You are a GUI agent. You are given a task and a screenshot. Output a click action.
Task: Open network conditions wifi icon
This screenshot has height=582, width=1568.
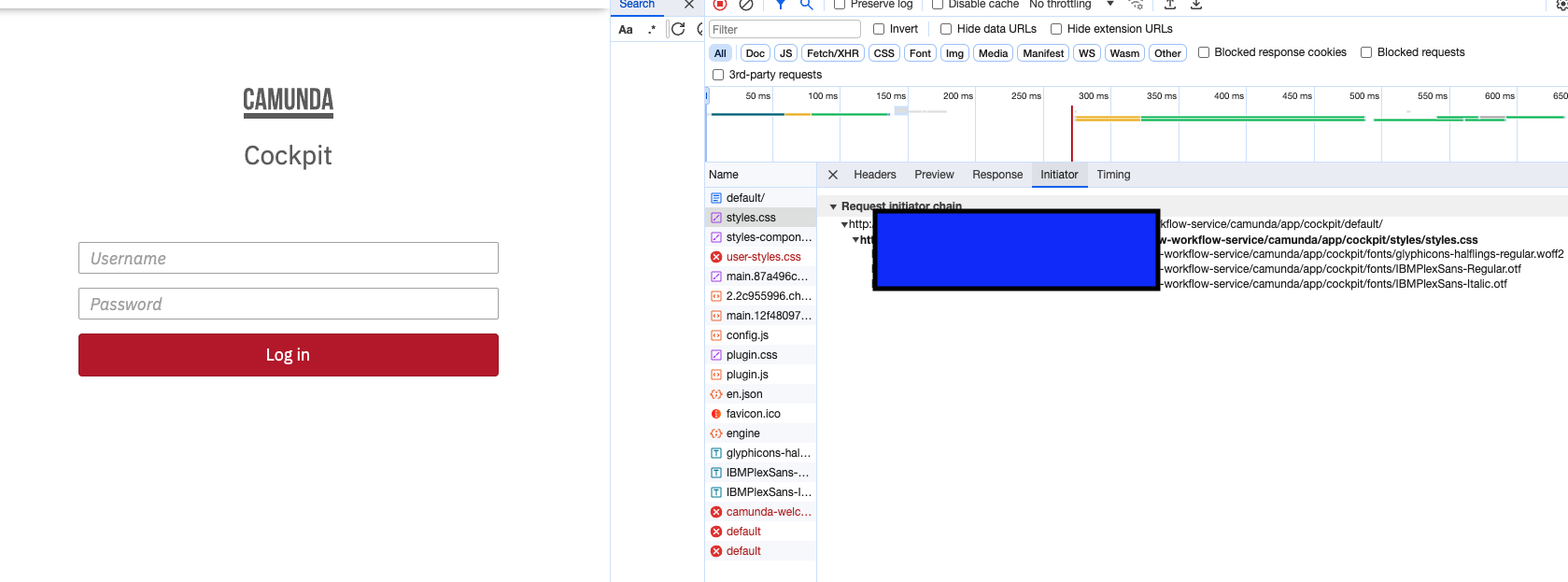point(1136,5)
